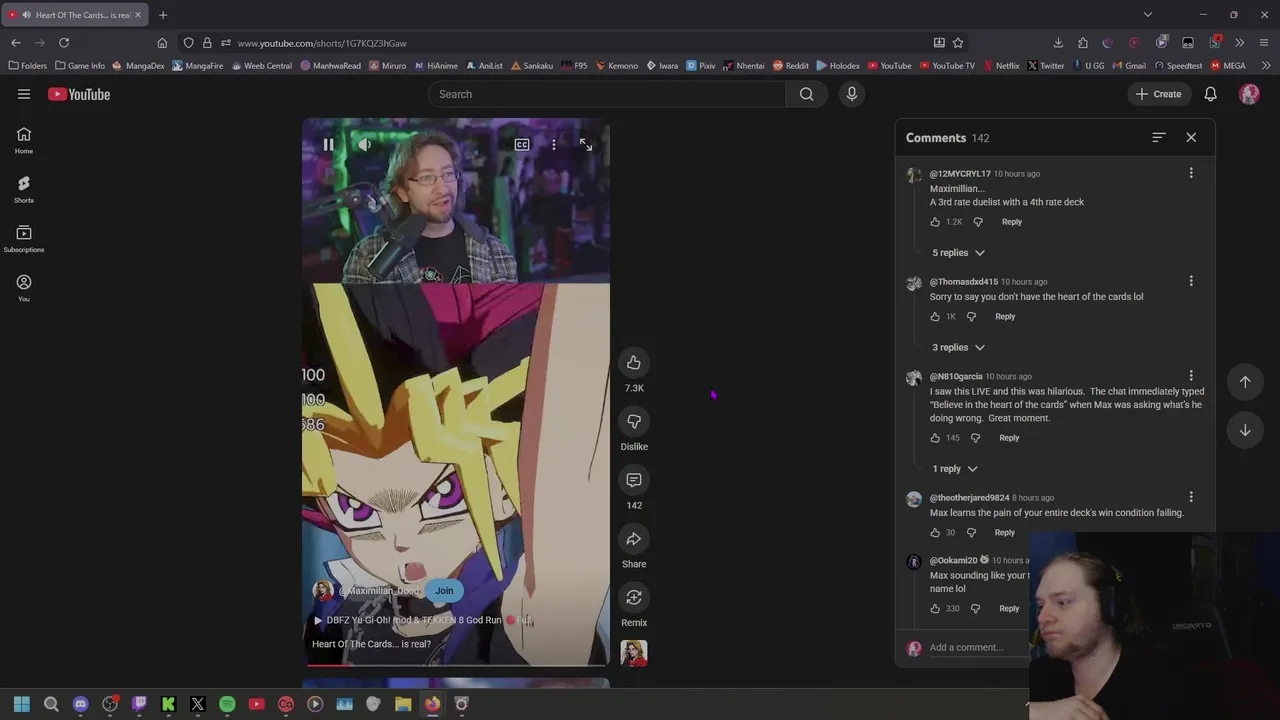Share this Short
Screen dimensions: 1280x720
634,539
